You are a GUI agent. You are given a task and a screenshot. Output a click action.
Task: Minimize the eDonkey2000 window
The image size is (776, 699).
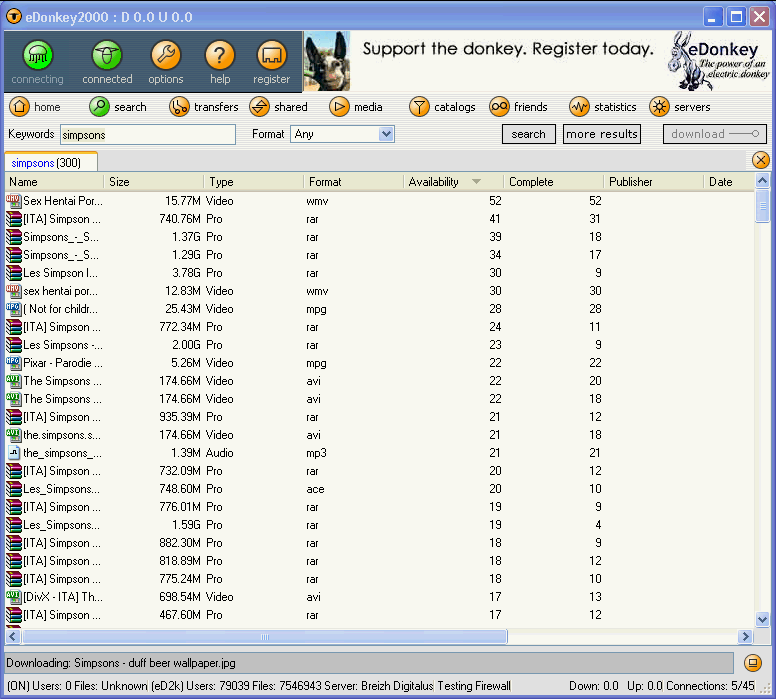[713, 17]
